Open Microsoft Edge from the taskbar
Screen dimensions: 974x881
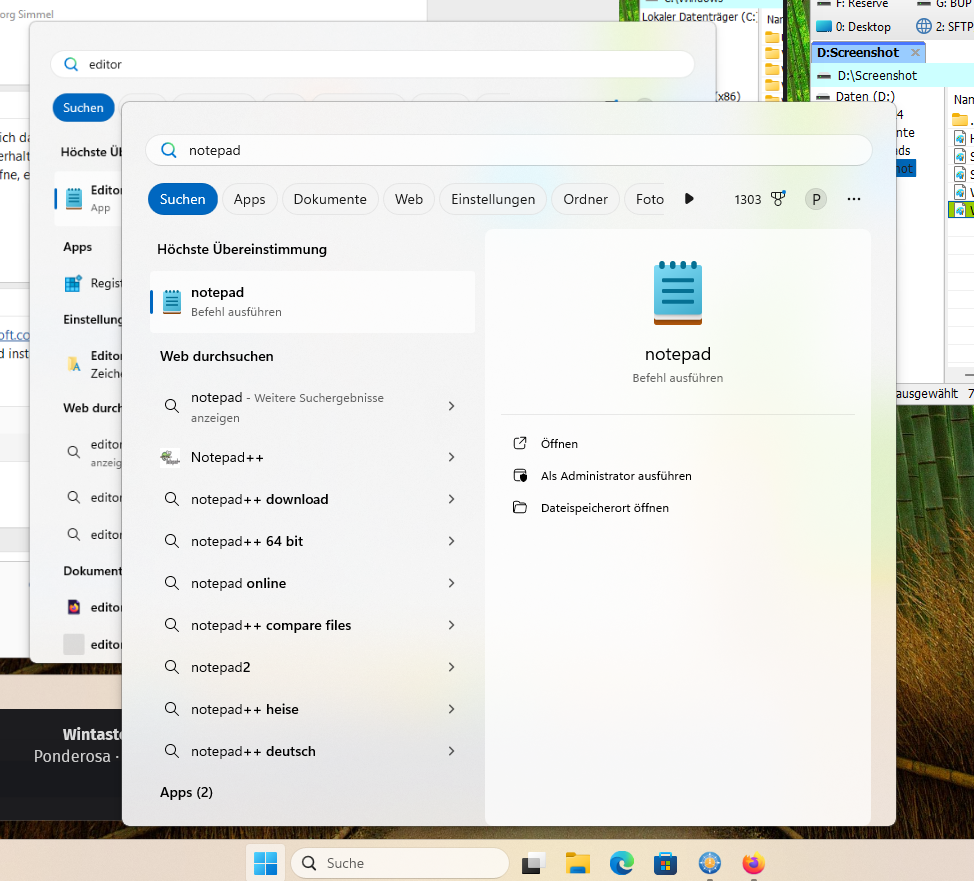click(x=621, y=864)
